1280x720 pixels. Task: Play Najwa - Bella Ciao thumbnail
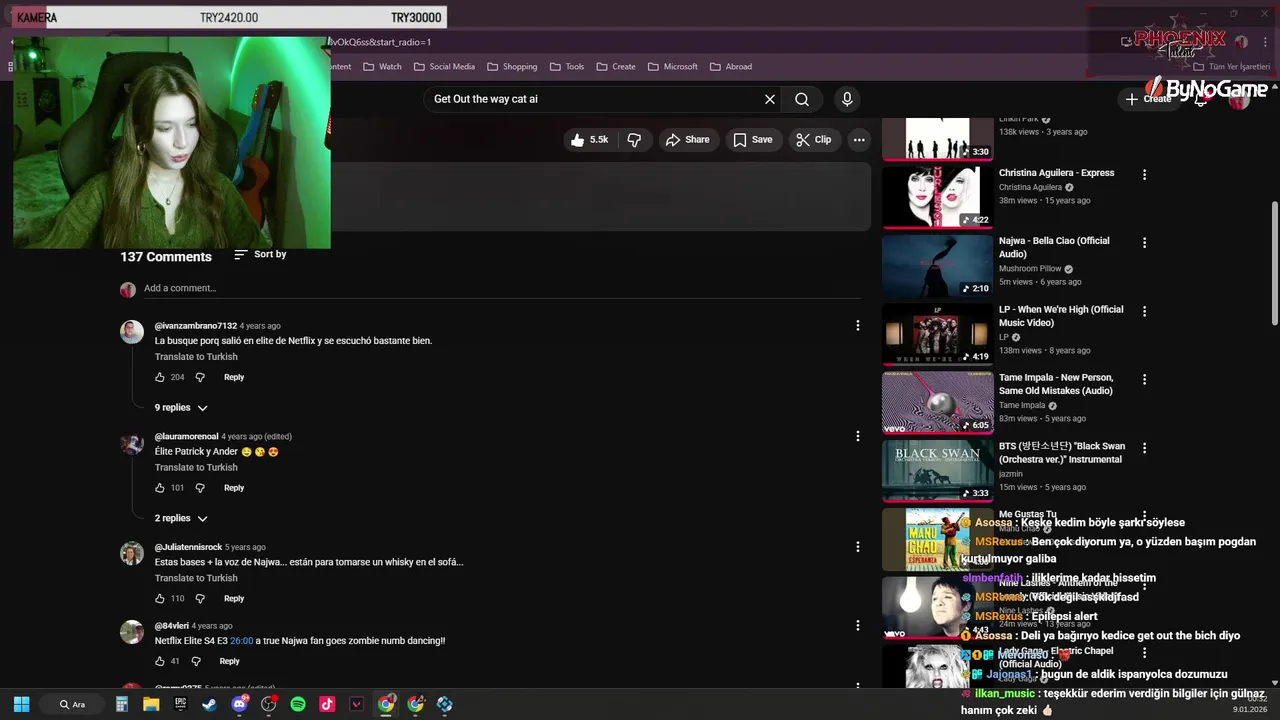[937, 265]
